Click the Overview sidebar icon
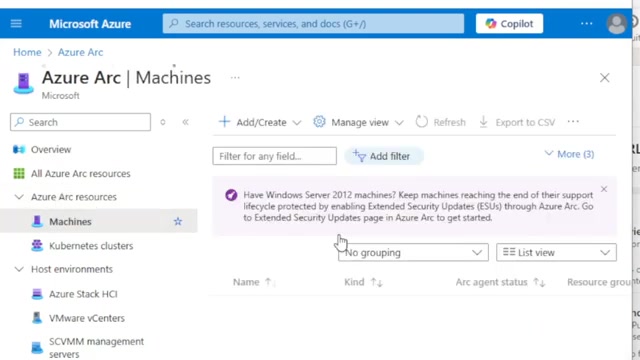 pos(19,149)
